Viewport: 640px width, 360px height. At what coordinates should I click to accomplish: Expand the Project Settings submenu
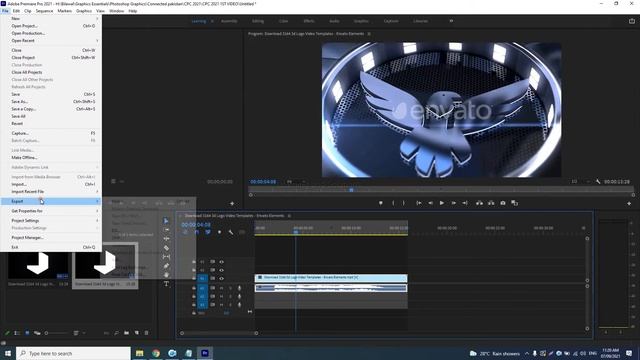pos(51,220)
